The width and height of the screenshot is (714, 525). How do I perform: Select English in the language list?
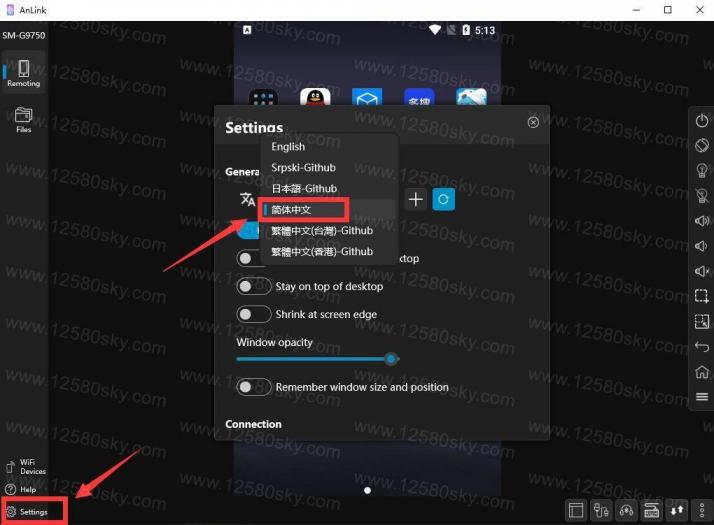329,147
